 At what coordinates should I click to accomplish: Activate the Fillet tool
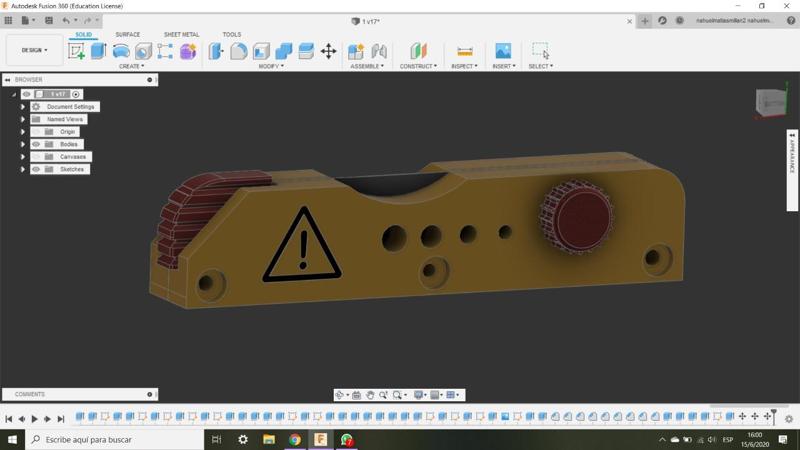click(238, 51)
